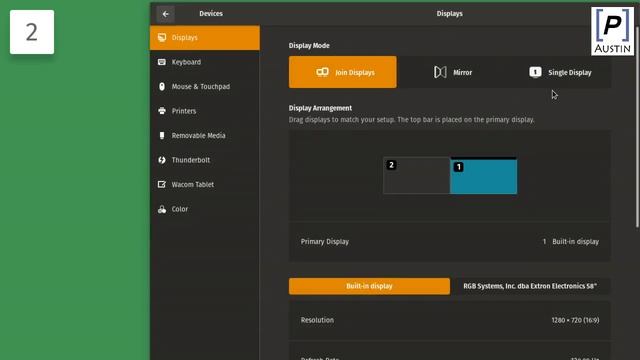Click the Displays sidebar icon
This screenshot has width=640, height=360.
pos(162,38)
